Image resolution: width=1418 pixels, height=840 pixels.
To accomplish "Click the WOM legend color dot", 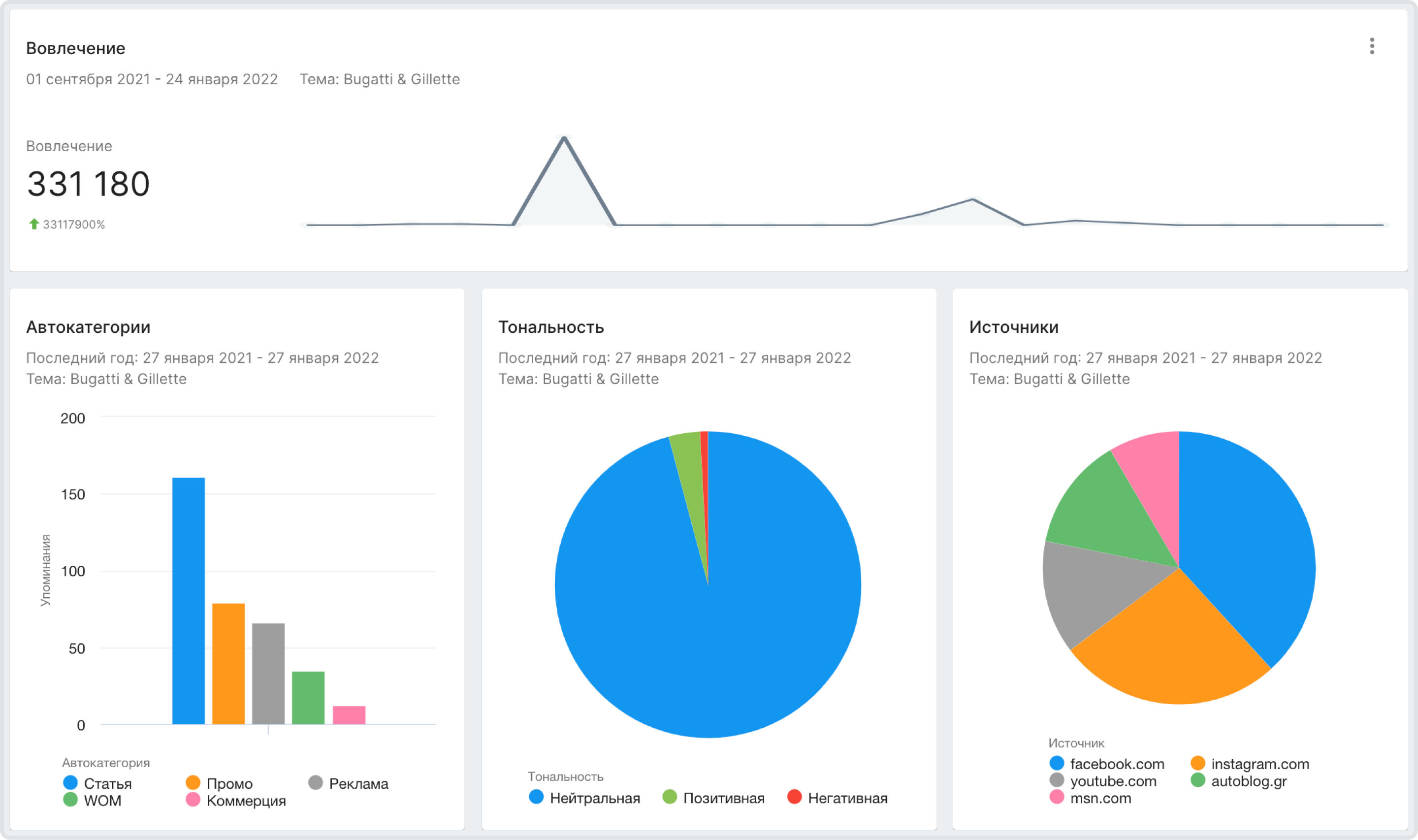I will 70,800.
